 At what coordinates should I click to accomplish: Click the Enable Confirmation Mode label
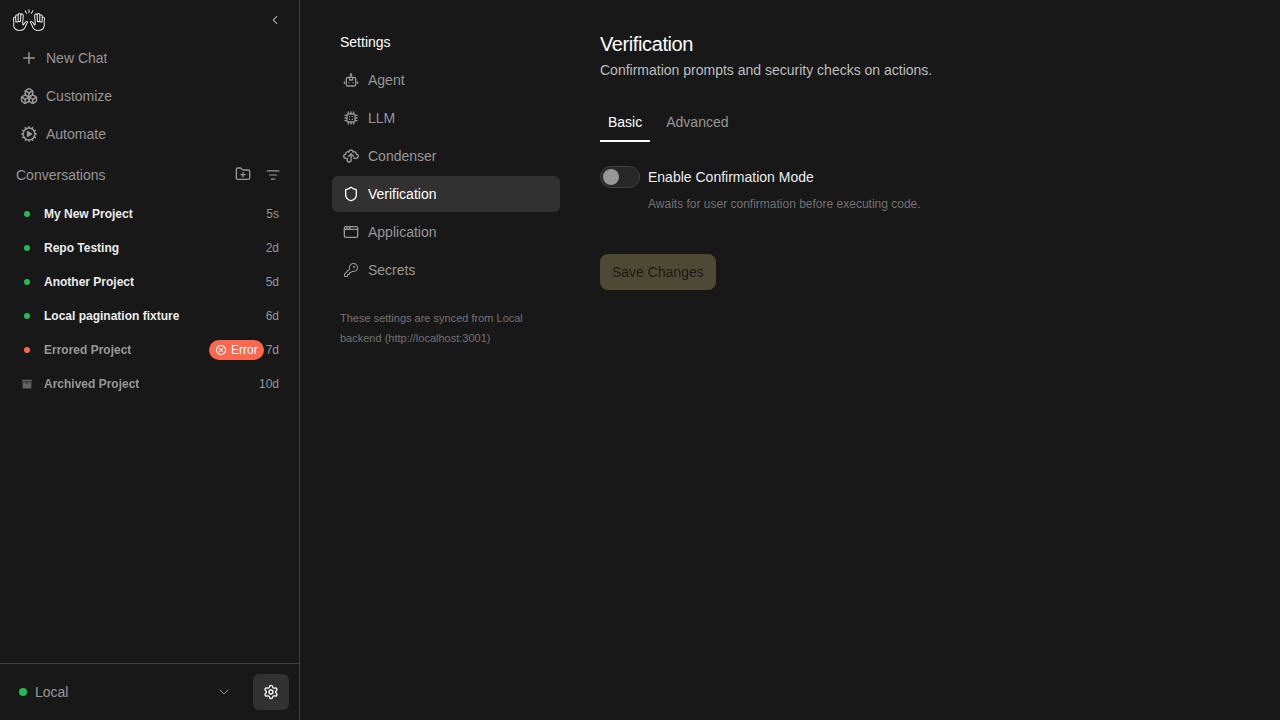731,177
